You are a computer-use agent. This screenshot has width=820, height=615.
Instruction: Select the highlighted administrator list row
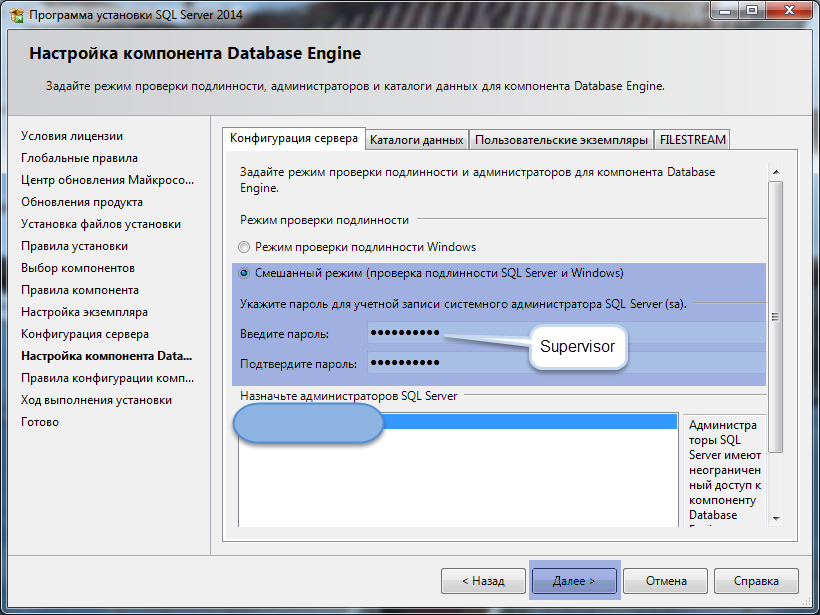[x=458, y=422]
